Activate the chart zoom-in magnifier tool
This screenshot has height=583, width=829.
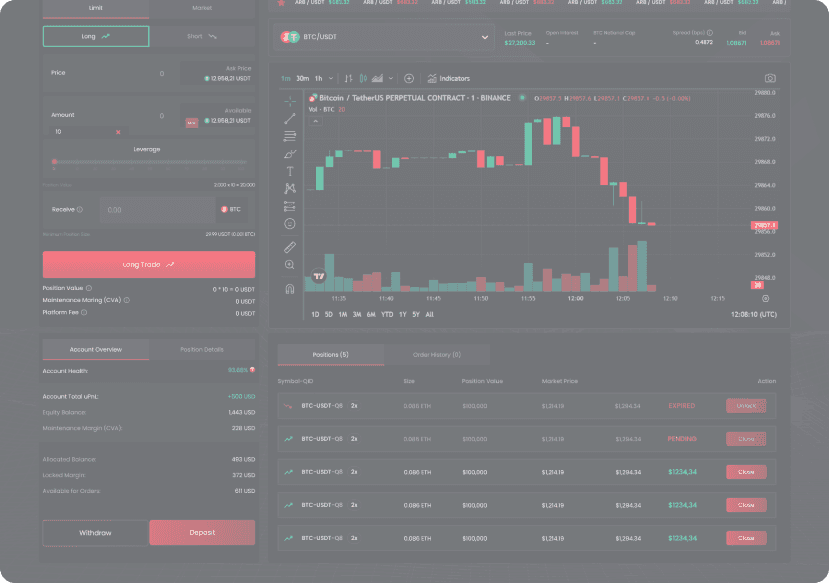[x=290, y=265]
